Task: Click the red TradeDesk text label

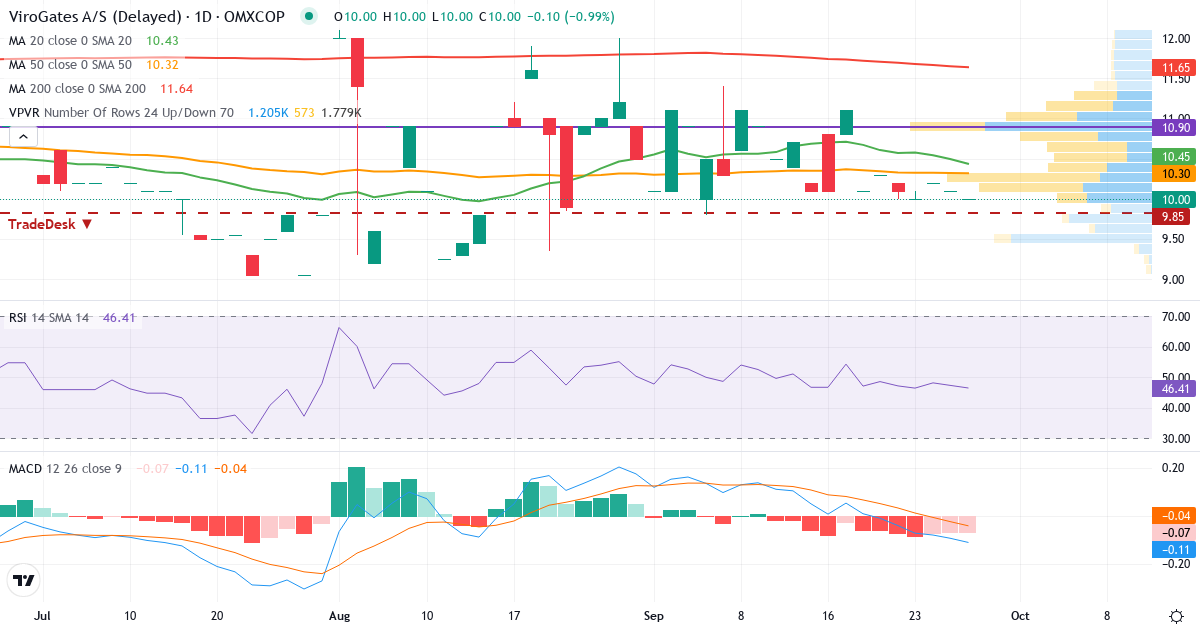Action: tap(43, 224)
